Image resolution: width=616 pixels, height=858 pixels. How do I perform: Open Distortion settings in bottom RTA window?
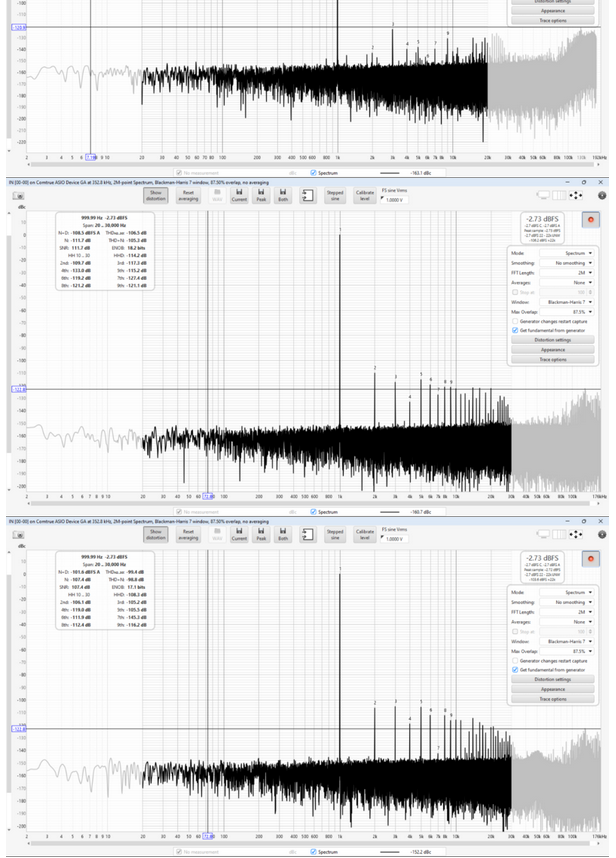click(x=553, y=679)
